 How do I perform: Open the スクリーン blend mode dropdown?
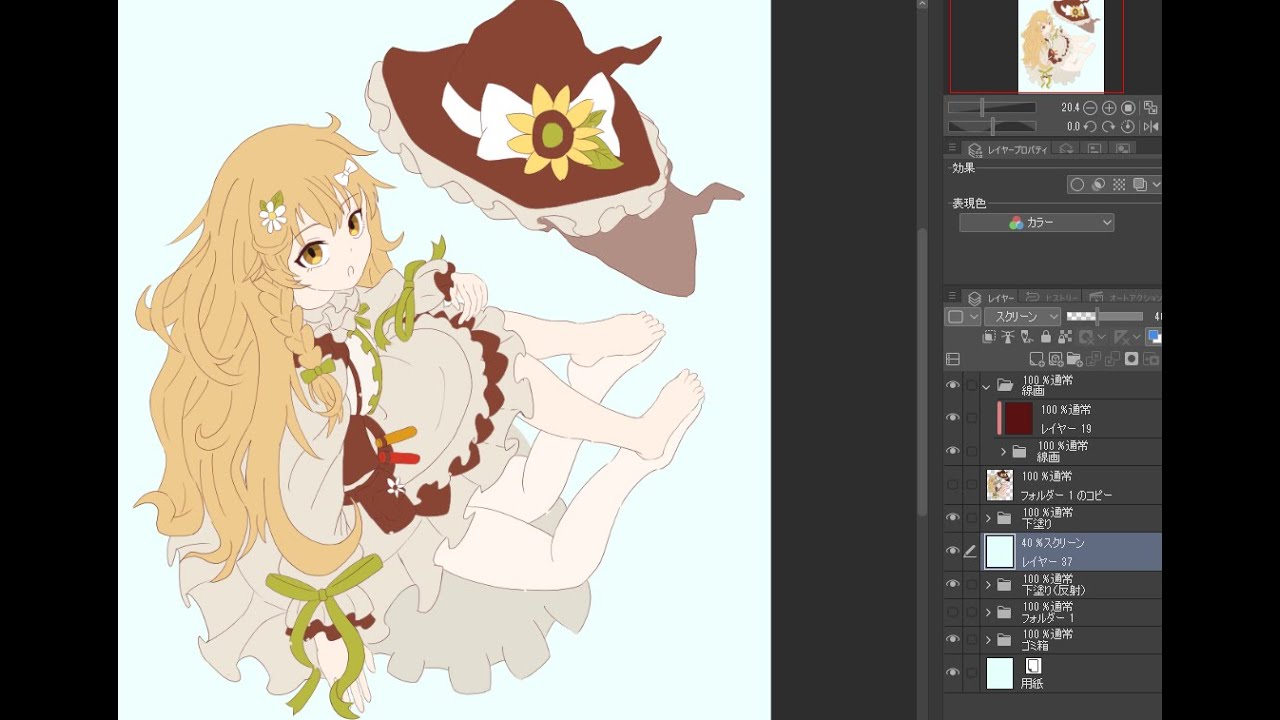tap(1022, 316)
